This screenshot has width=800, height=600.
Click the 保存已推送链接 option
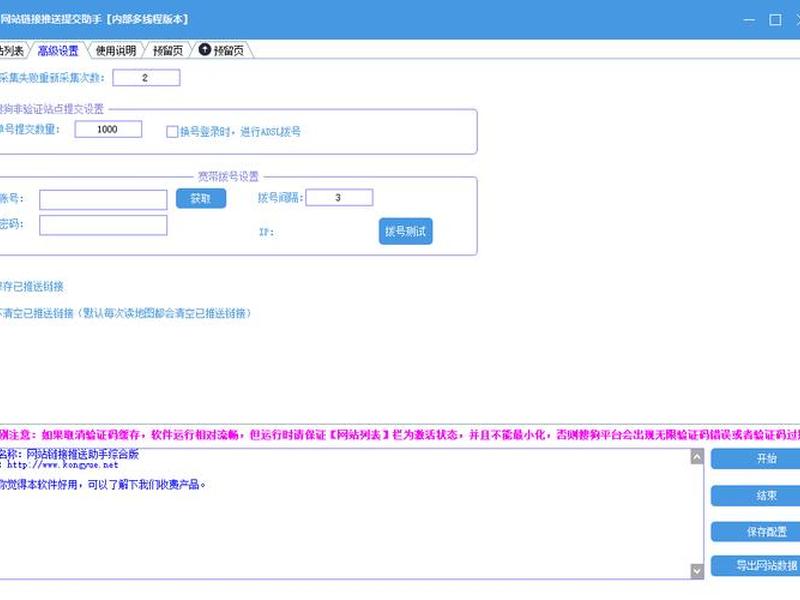[32, 286]
